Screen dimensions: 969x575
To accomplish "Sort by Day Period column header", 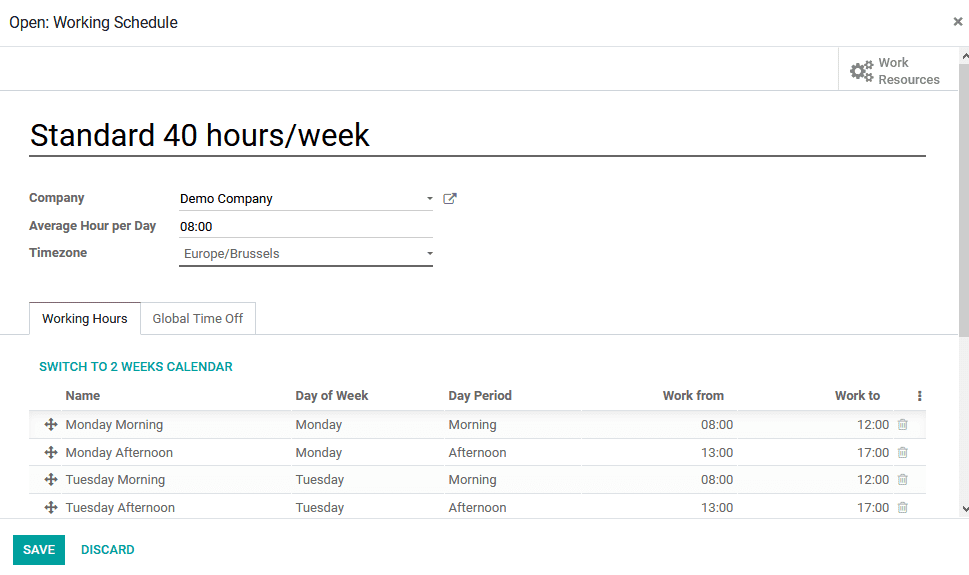I will tap(480, 396).
